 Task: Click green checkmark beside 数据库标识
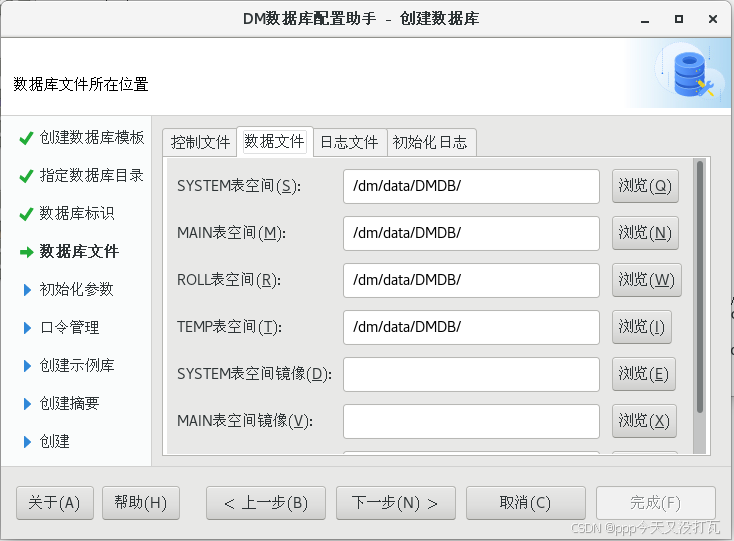26,214
